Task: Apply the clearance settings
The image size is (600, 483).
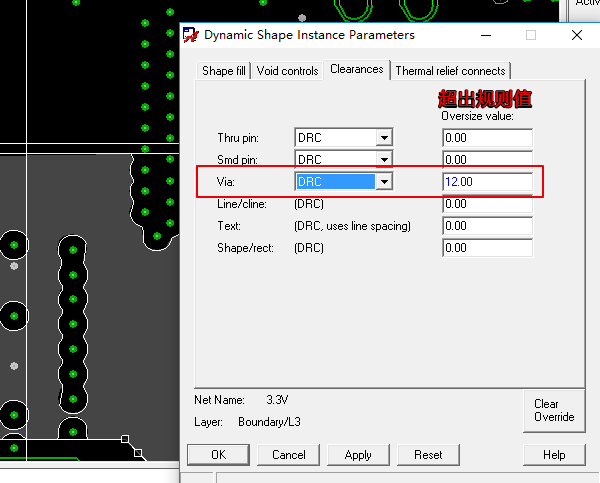Action: 358,454
